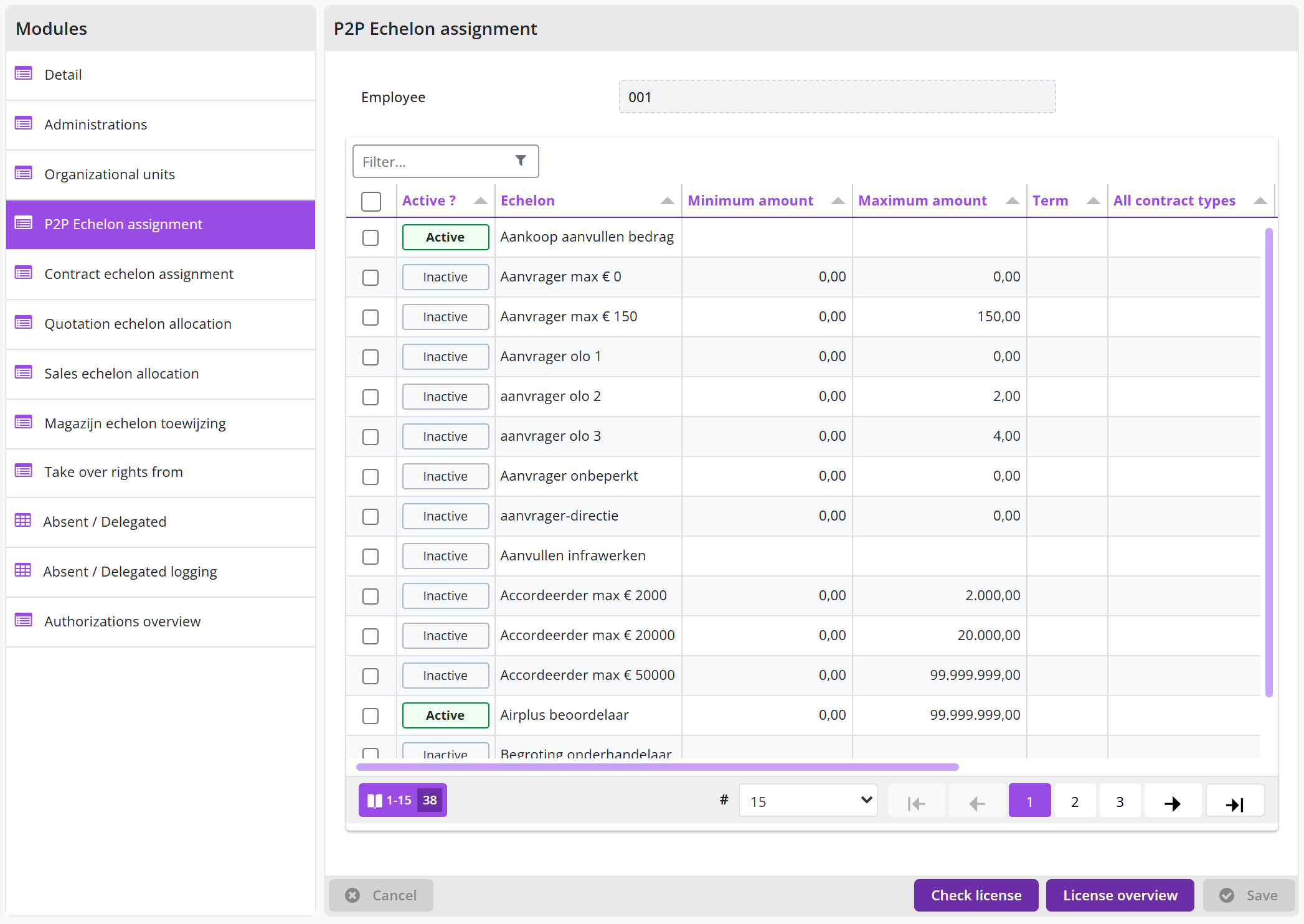The image size is (1304, 924).
Task: Click the filter funnel icon
Action: click(521, 161)
